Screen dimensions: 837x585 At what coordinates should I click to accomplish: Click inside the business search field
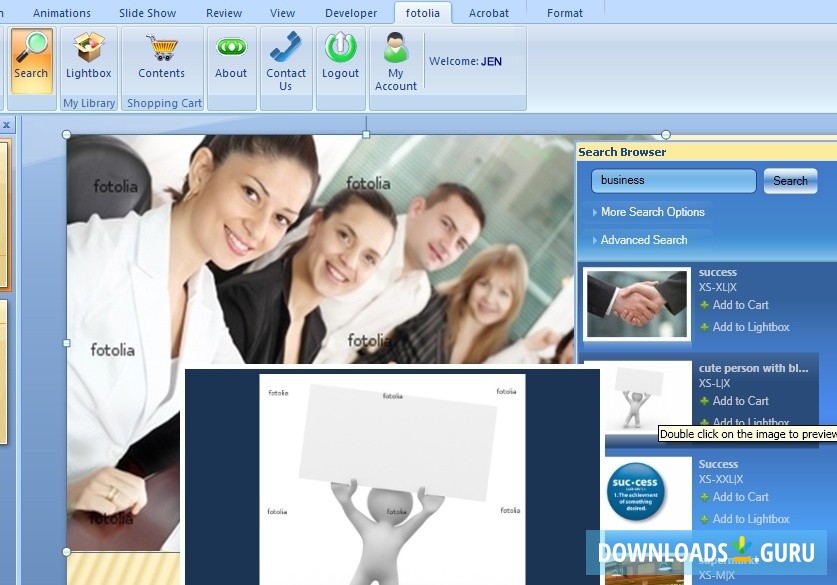point(672,180)
